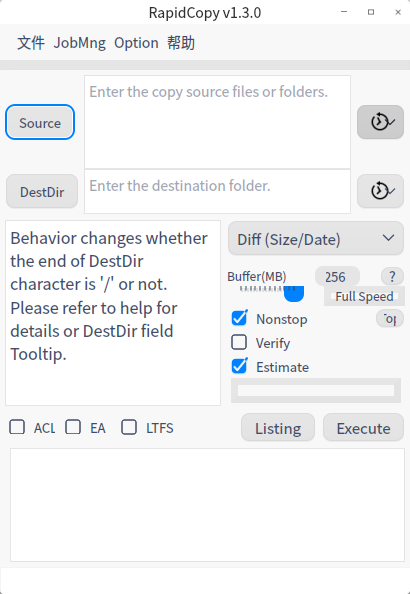
Task: Enable the Verify checkbox
Action: point(239,342)
